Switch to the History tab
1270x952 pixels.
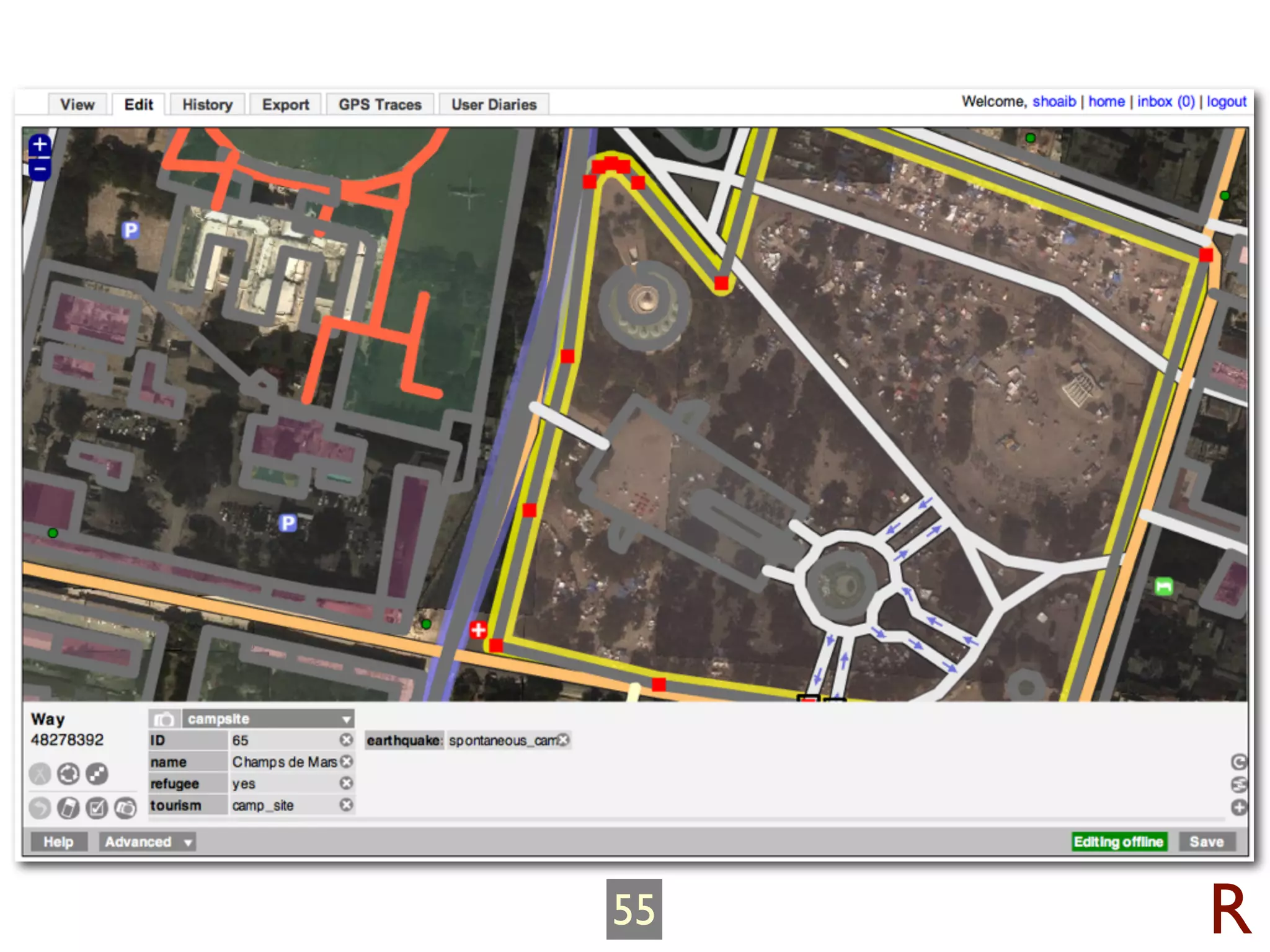(207, 105)
